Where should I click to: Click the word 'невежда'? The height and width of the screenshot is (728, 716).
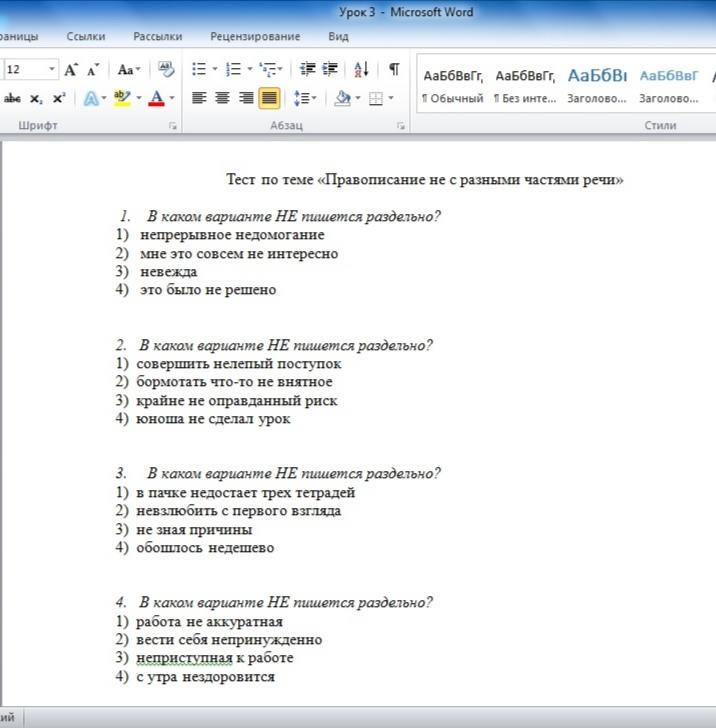pos(169,272)
